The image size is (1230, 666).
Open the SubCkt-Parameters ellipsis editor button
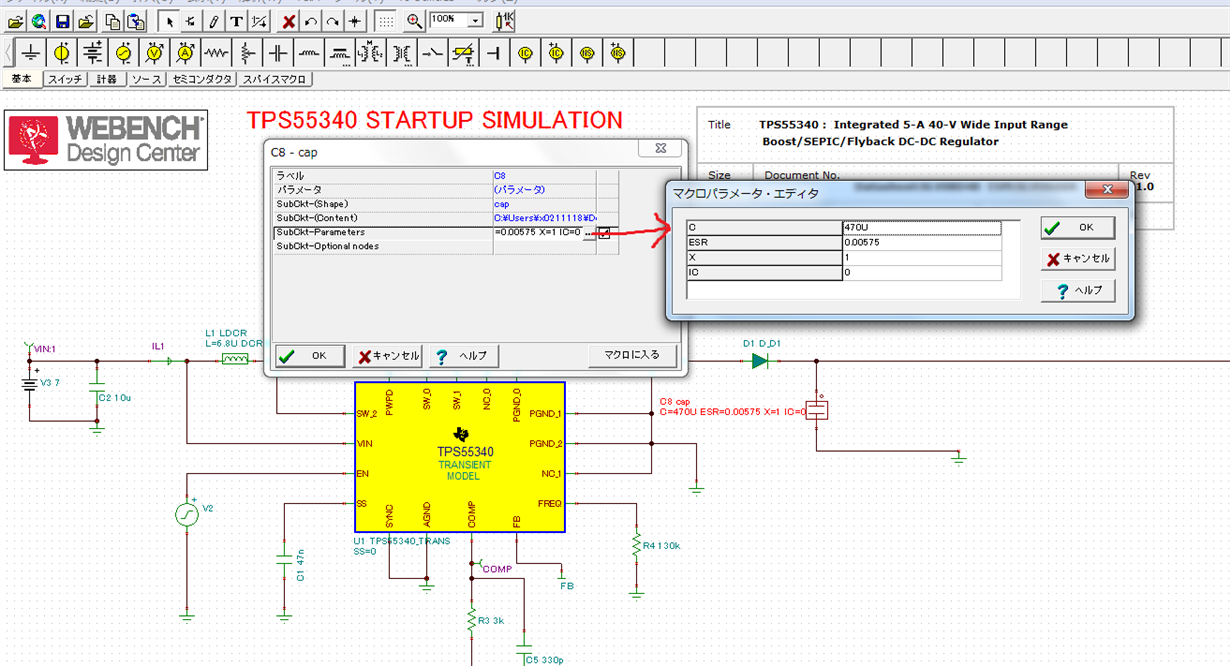coord(589,232)
